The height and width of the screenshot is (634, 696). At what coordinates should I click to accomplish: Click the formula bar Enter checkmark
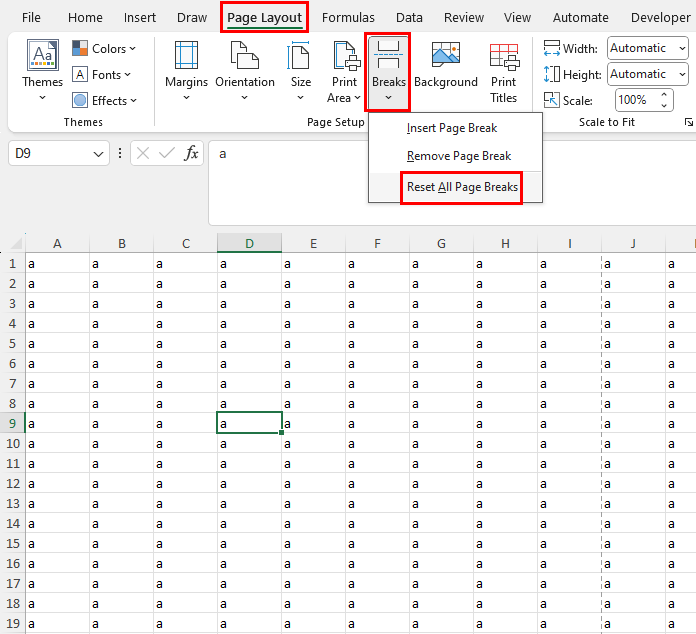coord(167,153)
